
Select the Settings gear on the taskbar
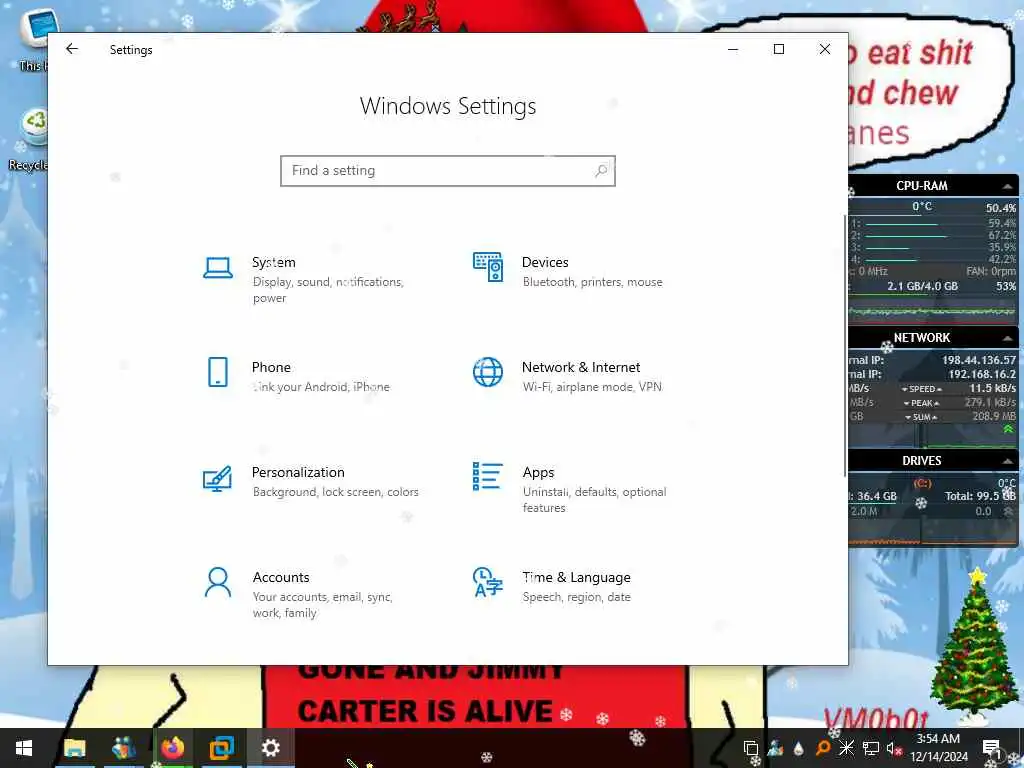(270, 748)
